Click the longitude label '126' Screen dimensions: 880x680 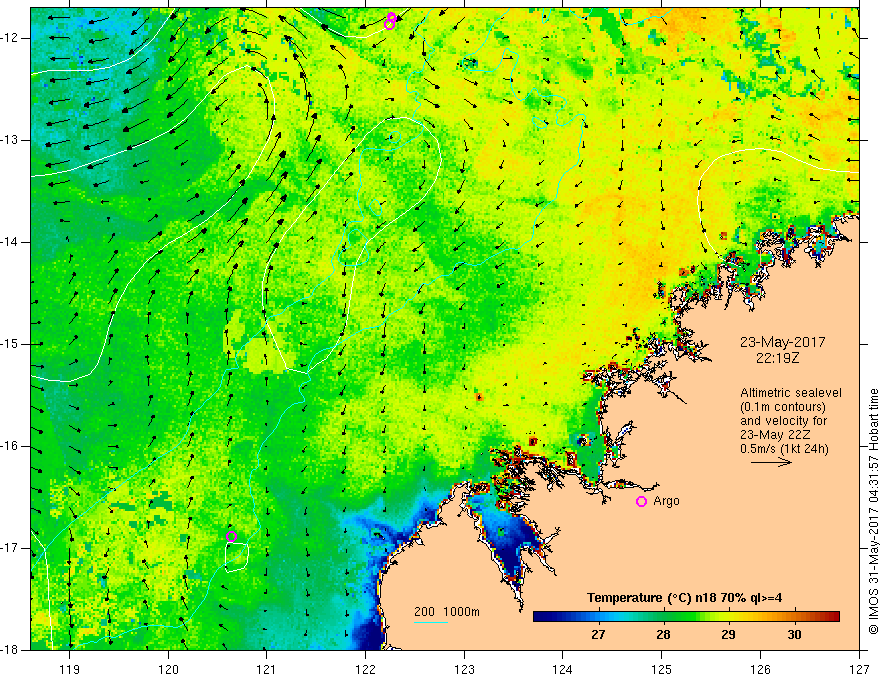point(760,669)
